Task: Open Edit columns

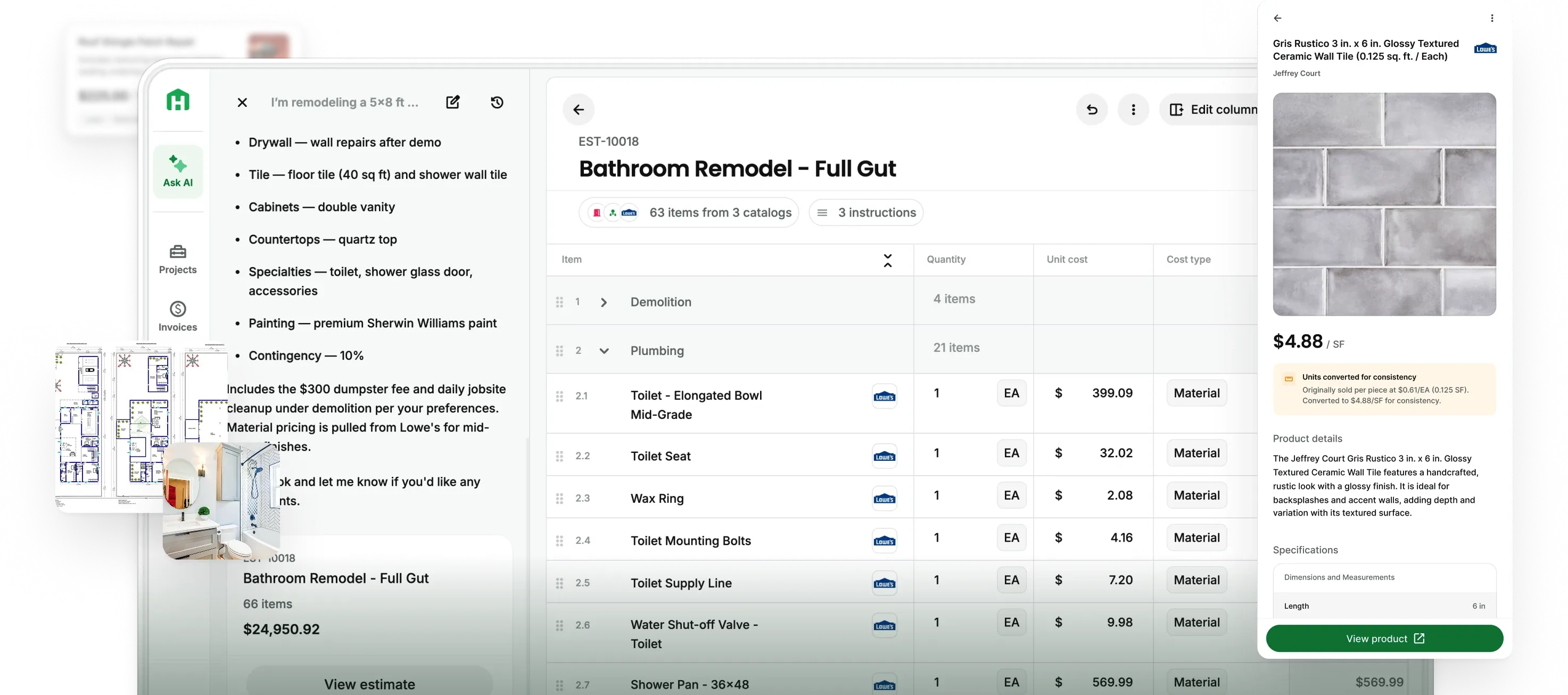Action: [1217, 110]
